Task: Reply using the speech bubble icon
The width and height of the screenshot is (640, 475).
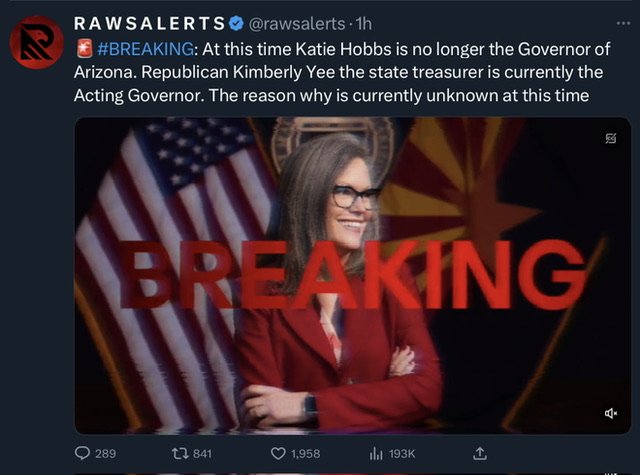Action: click(x=82, y=453)
